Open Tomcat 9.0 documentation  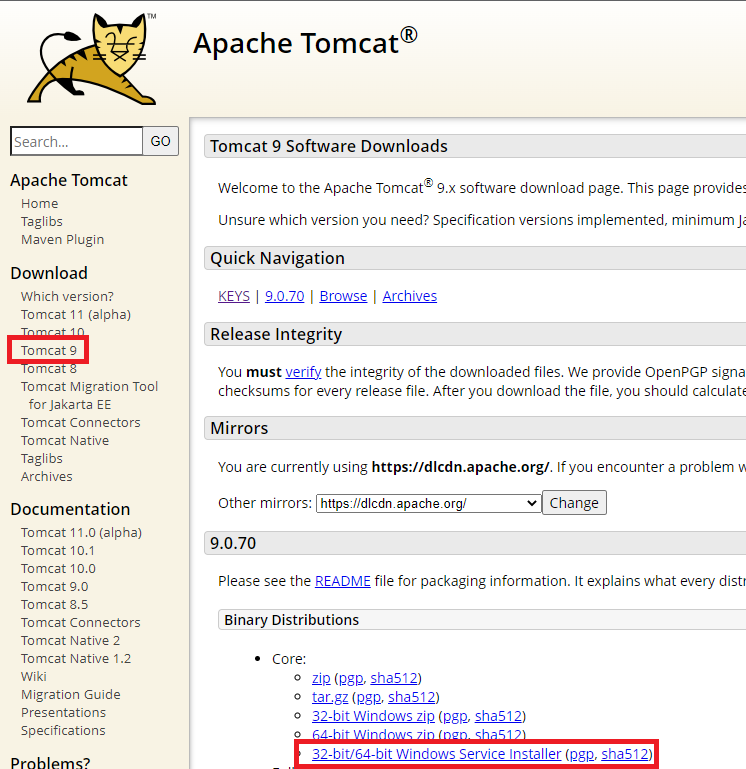point(54,586)
